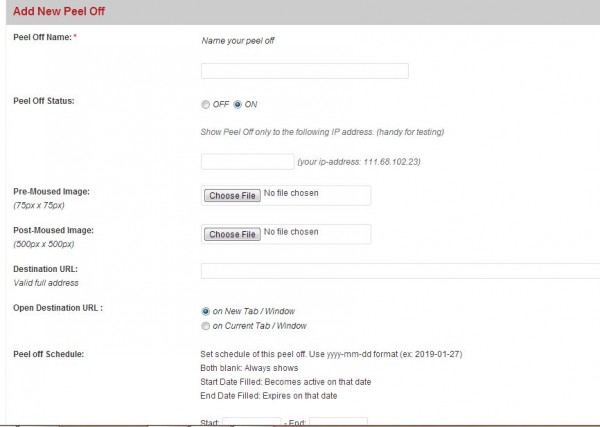600x427 pixels.
Task: Click the Add New Peel Off heading
Action: [x=59, y=11]
